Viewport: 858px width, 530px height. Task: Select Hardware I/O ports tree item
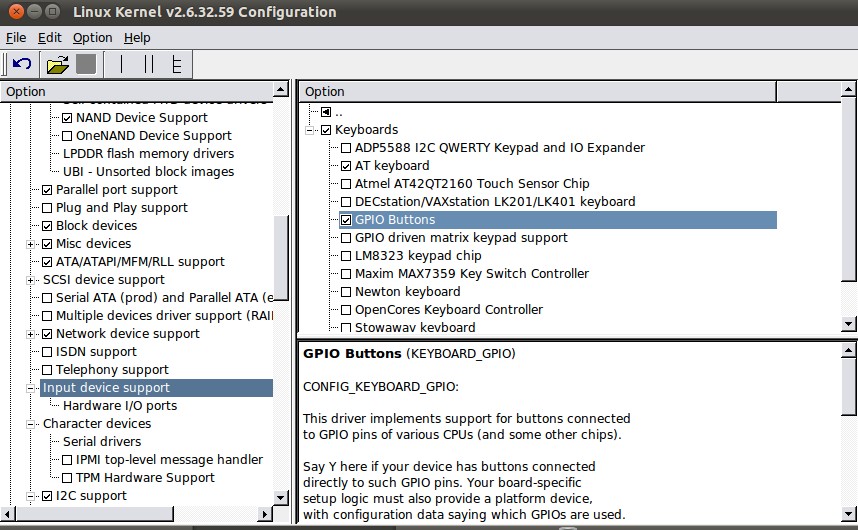(120, 406)
